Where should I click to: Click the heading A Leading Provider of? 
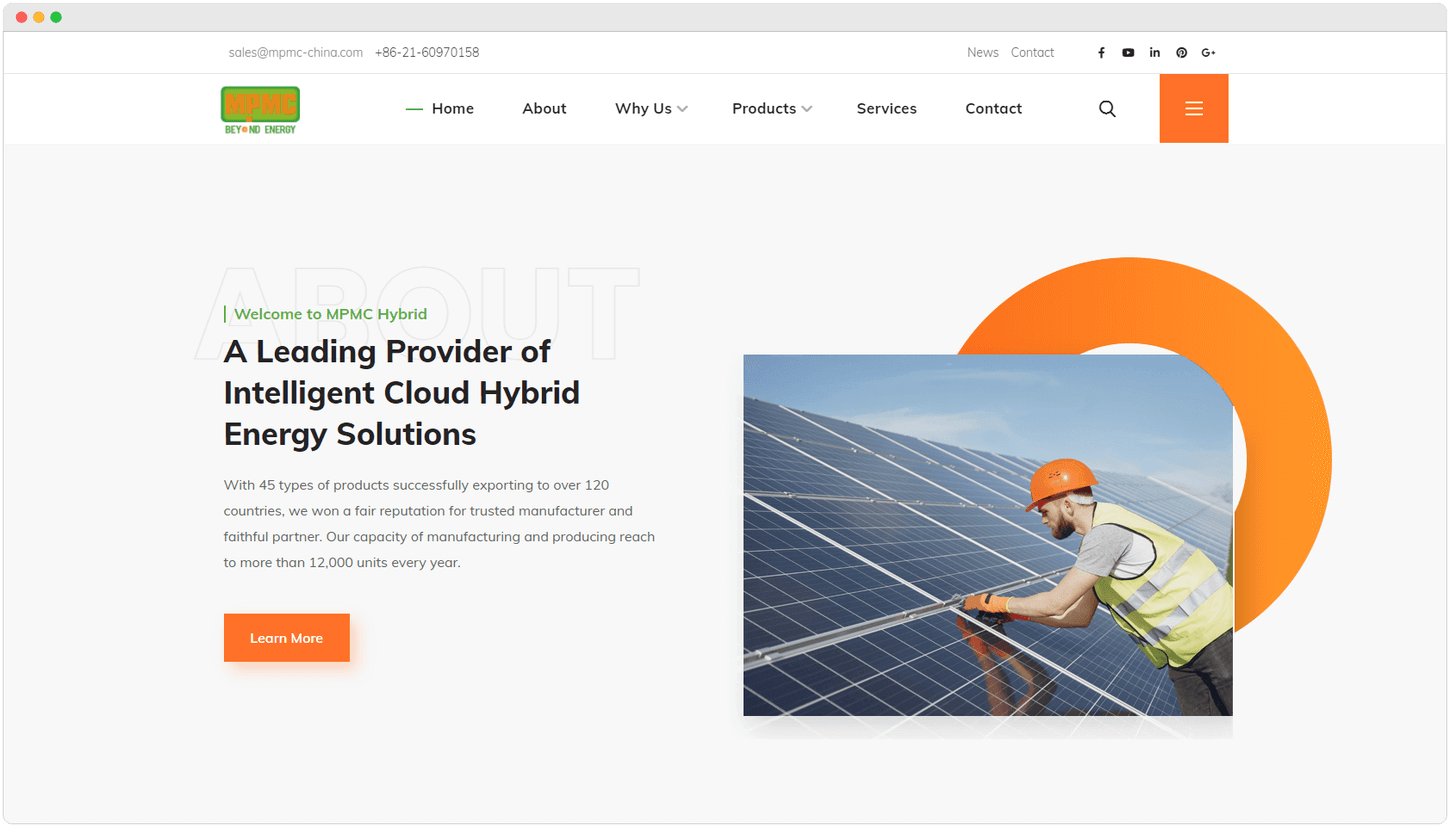(387, 351)
